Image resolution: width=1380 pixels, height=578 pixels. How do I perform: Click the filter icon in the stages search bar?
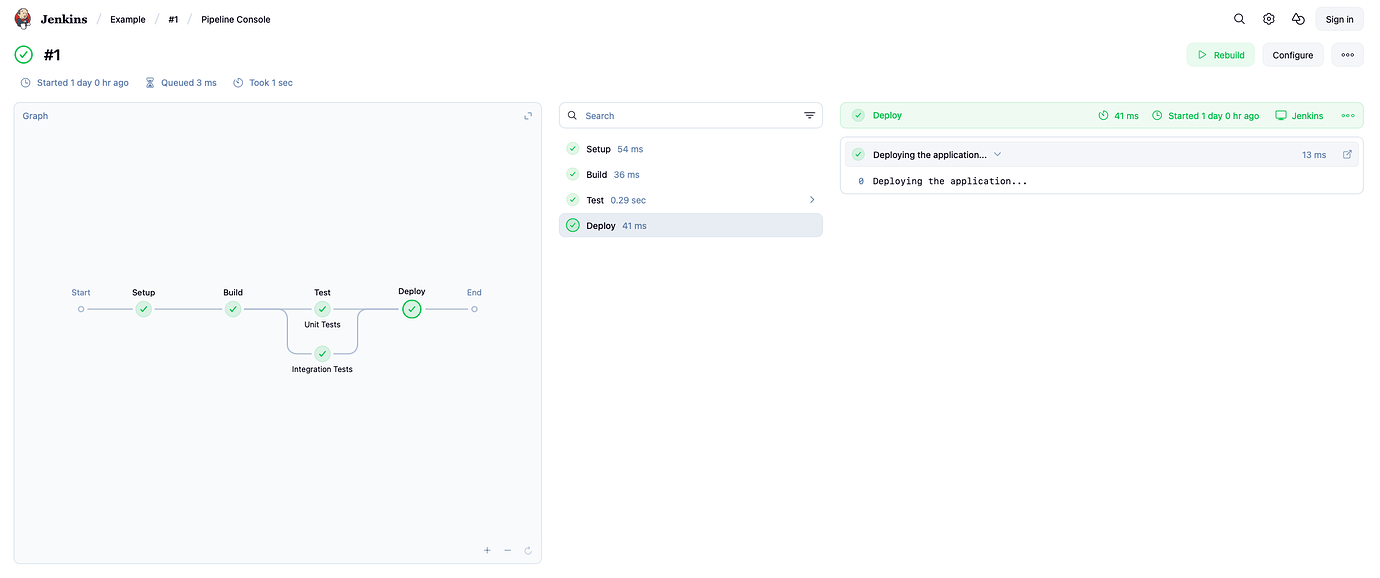pos(809,115)
